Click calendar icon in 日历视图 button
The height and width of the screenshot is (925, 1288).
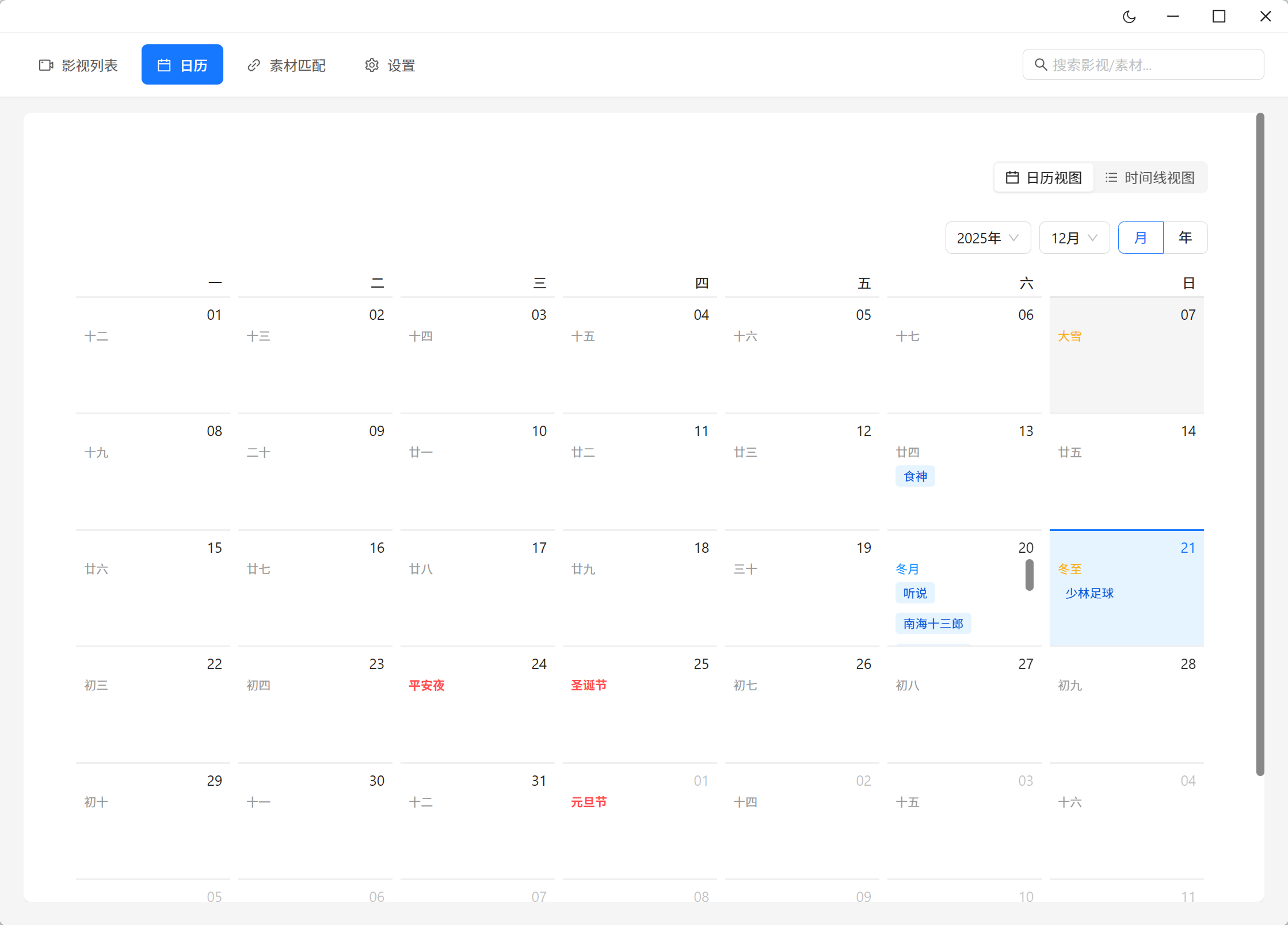1012,177
